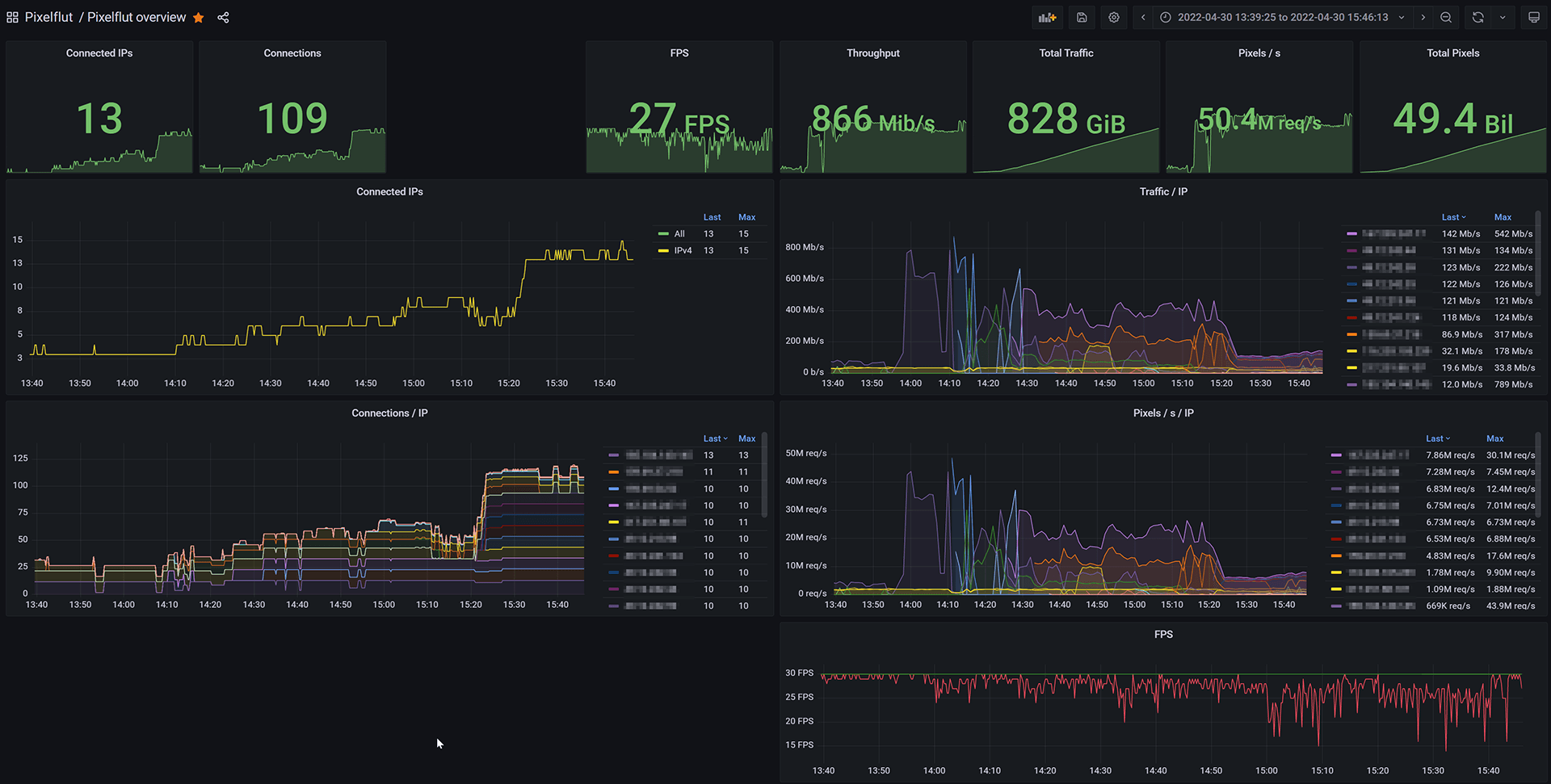Click the Pixelflut overview breadcrumb title
Screen dimensions: 1551x784
pos(137,17)
